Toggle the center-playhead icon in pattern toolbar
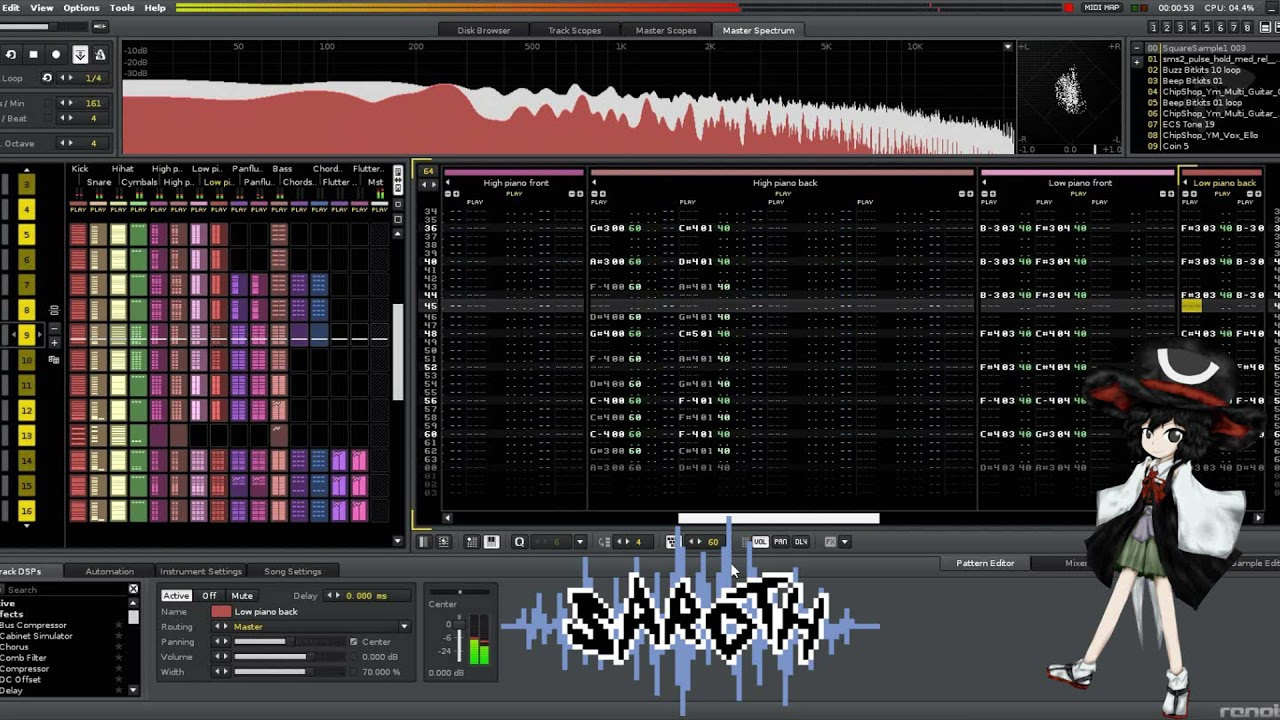Screen dimensions: 1280x720 (444, 542)
